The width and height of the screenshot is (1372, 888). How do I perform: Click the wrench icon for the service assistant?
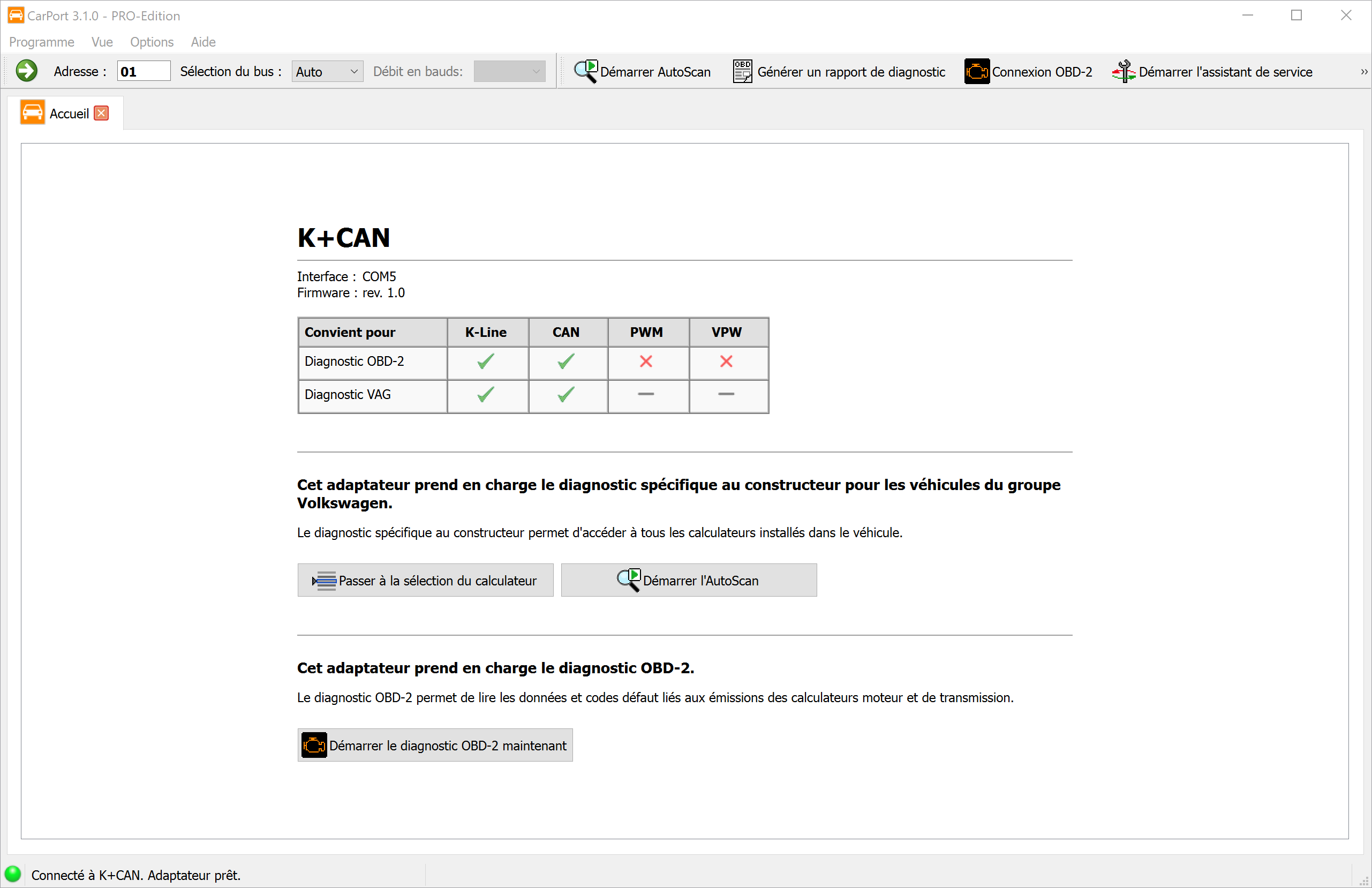(x=1124, y=71)
